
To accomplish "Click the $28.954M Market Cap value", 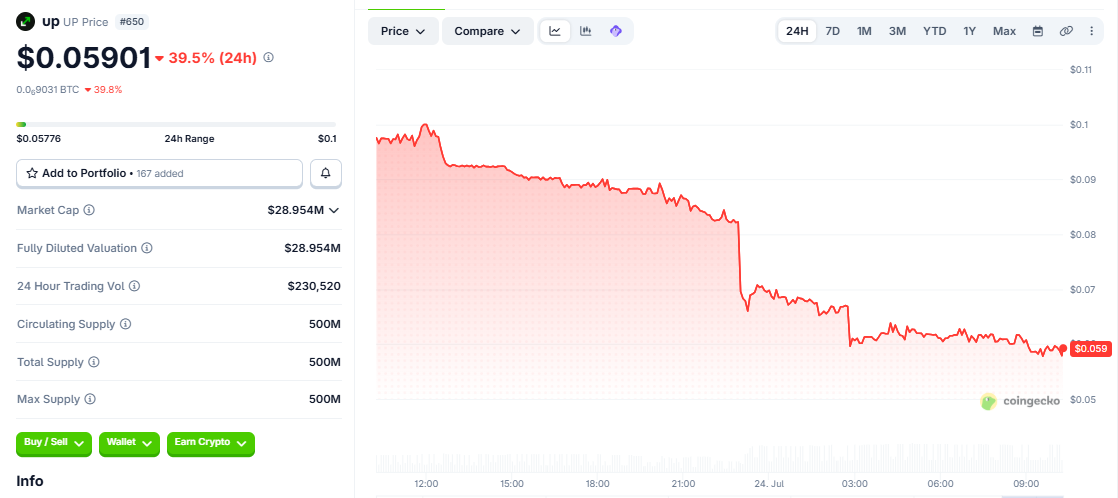I will point(296,210).
